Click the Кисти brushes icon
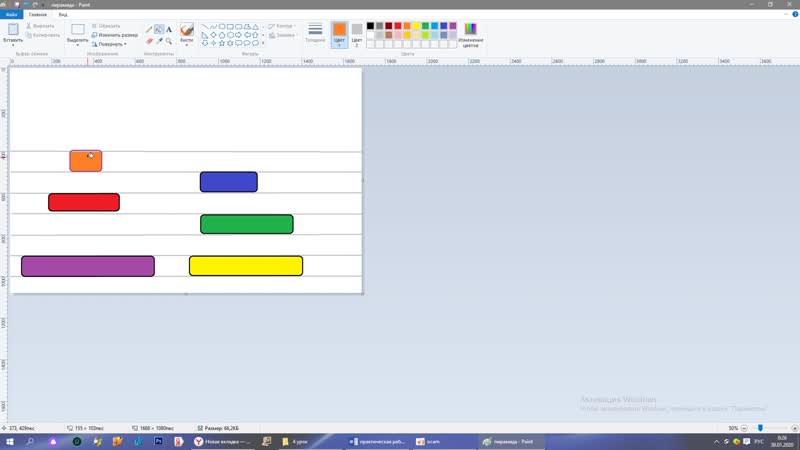 (x=187, y=32)
